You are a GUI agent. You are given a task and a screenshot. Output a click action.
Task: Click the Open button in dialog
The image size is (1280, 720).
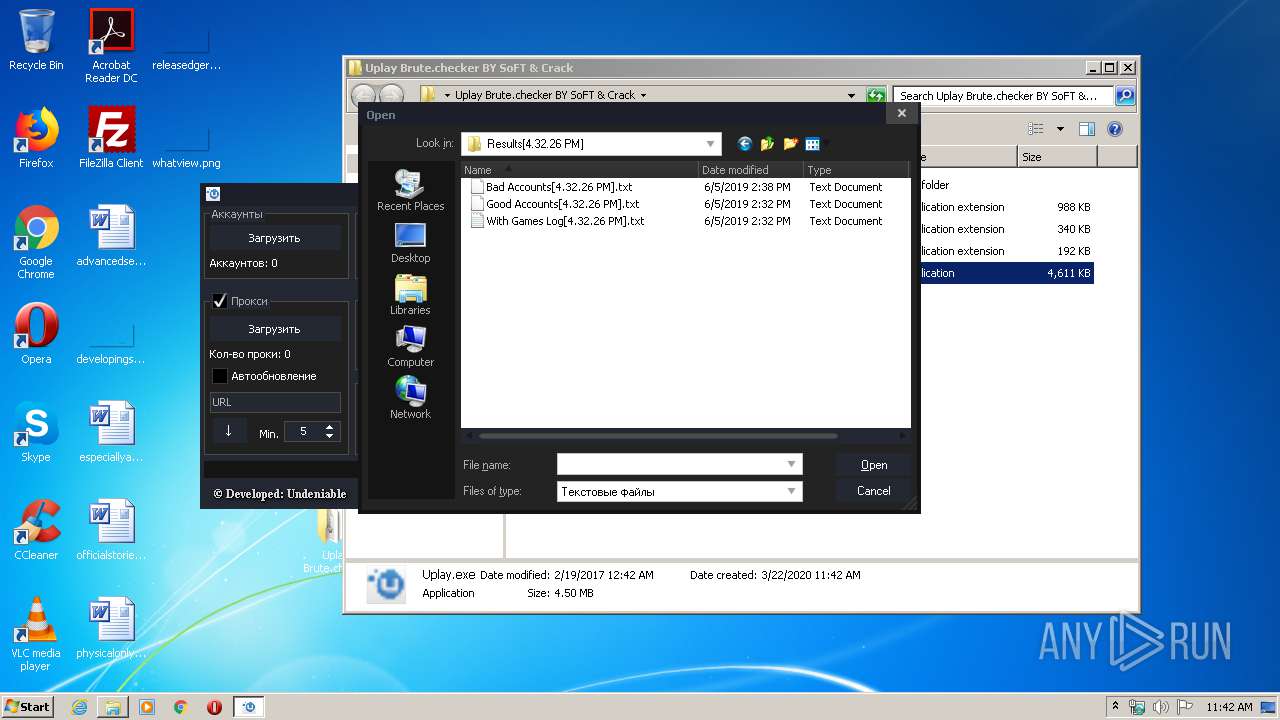point(874,465)
